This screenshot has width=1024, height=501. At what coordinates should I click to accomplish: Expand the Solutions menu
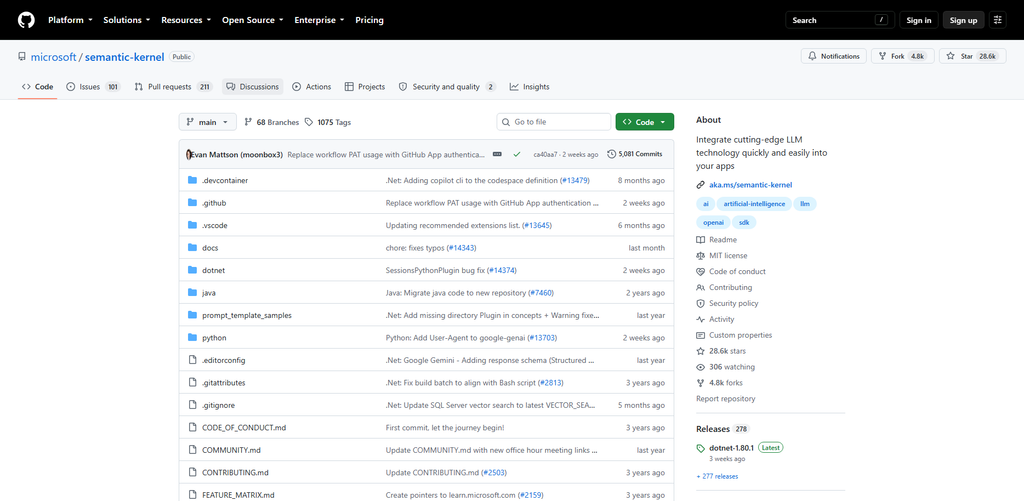click(x=127, y=20)
